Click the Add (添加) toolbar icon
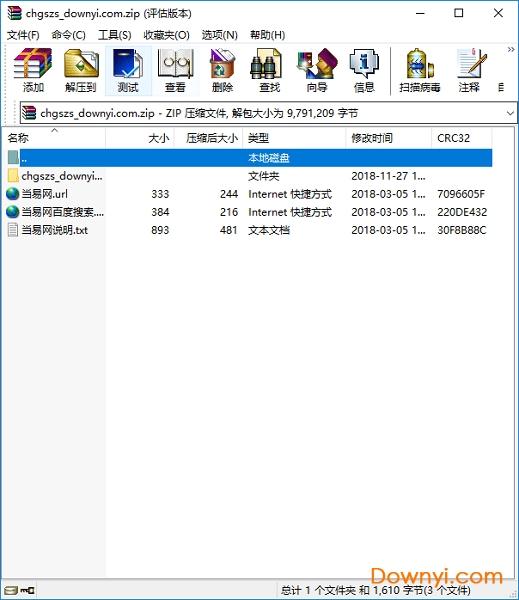The width and height of the screenshot is (519, 600). tap(33, 70)
